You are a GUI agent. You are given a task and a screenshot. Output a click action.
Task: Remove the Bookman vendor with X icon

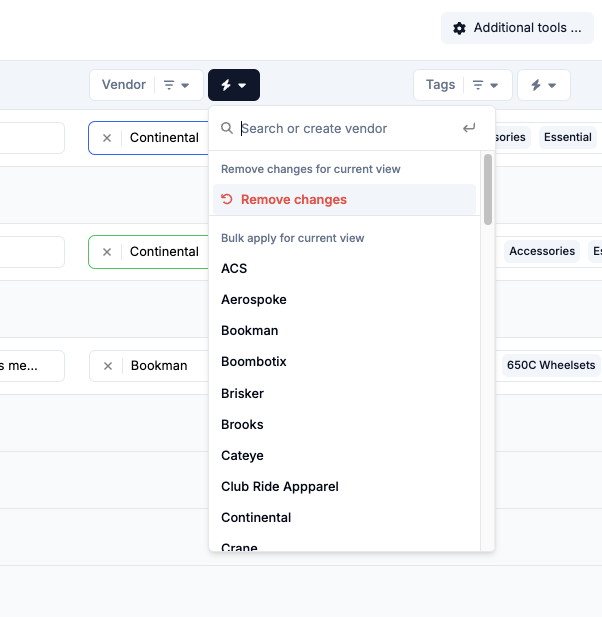(108, 366)
